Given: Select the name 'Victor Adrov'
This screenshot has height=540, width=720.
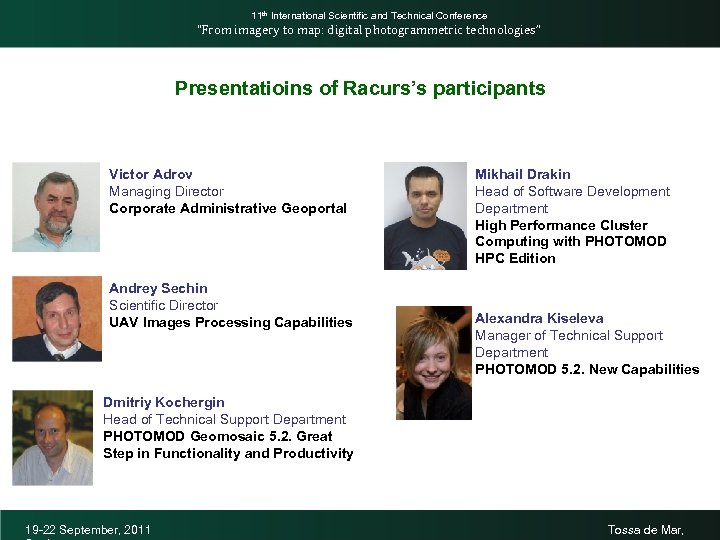Looking at the screenshot, I should click(151, 174).
